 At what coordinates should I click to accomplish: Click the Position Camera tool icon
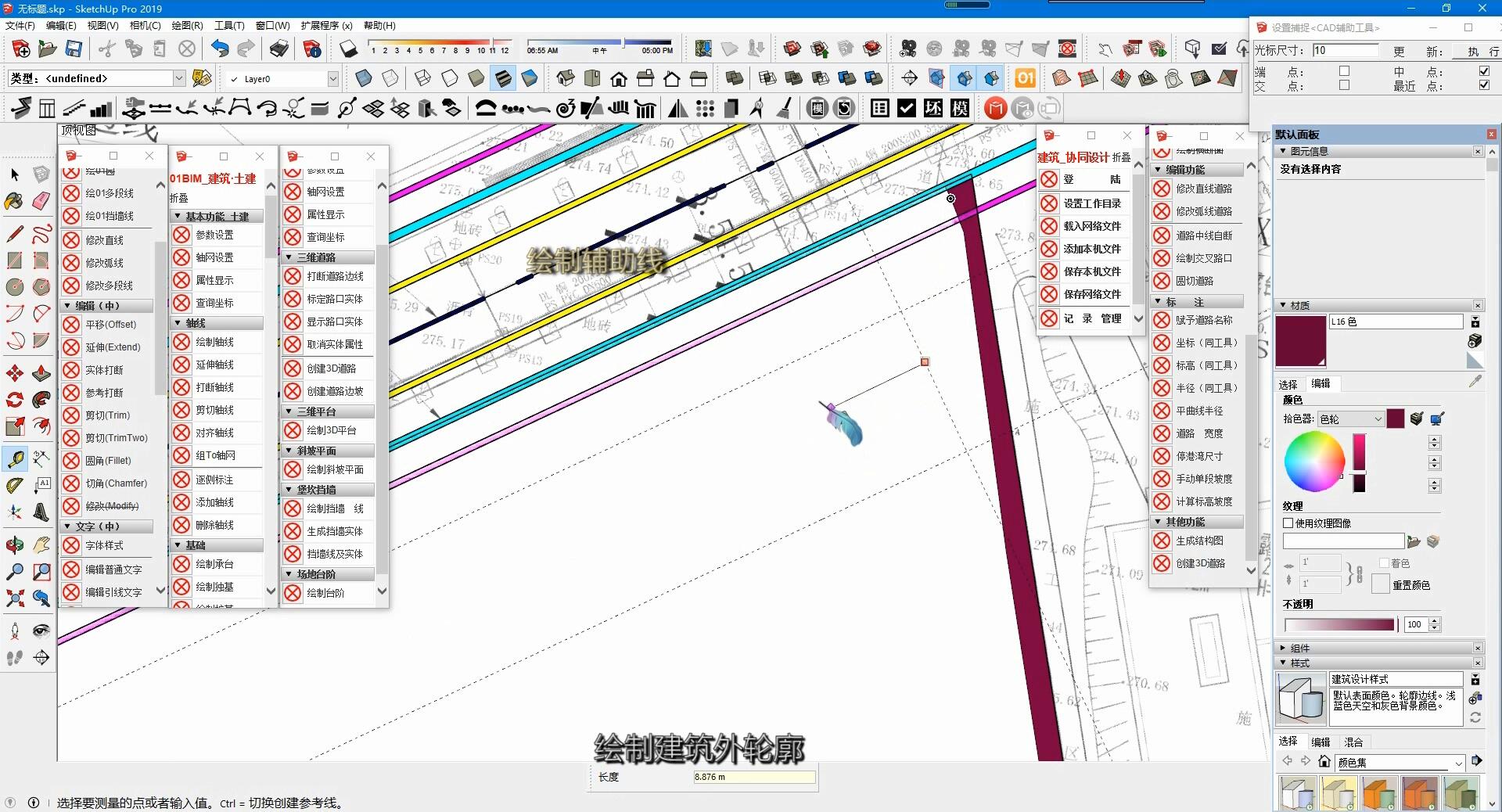point(15,631)
